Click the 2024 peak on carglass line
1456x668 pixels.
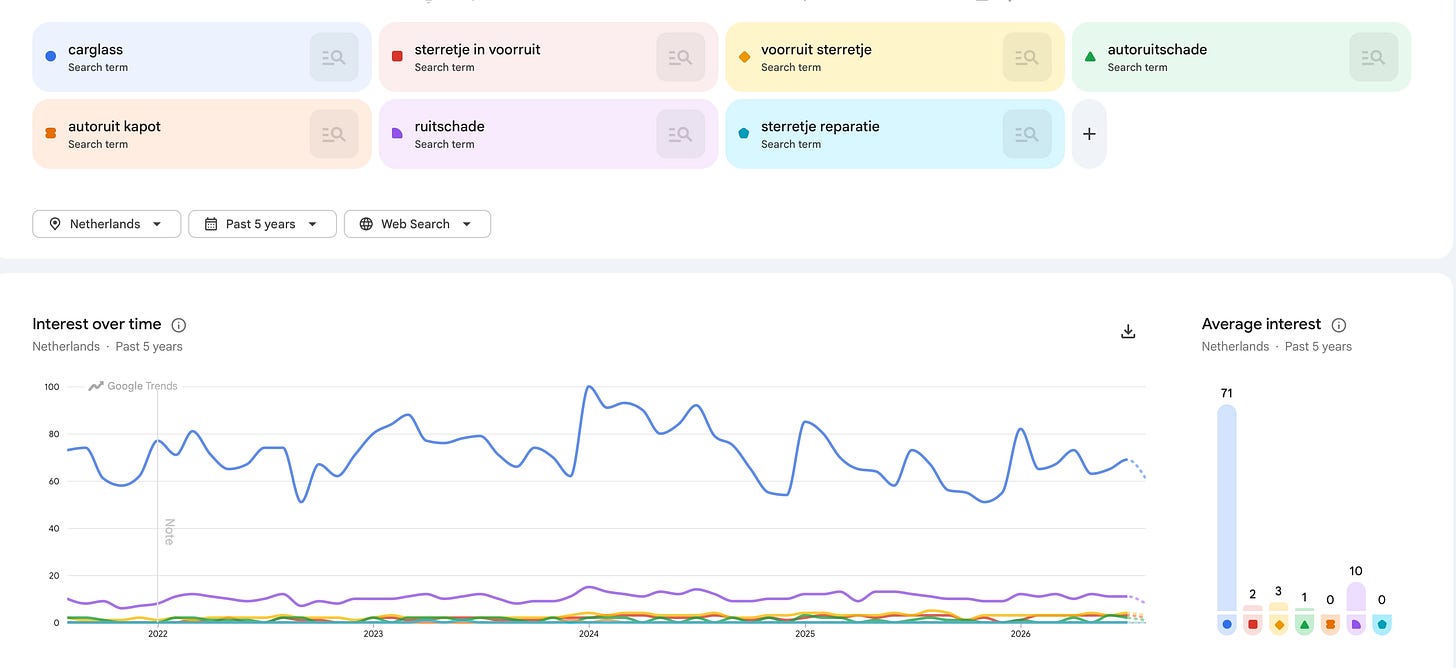[590, 386]
